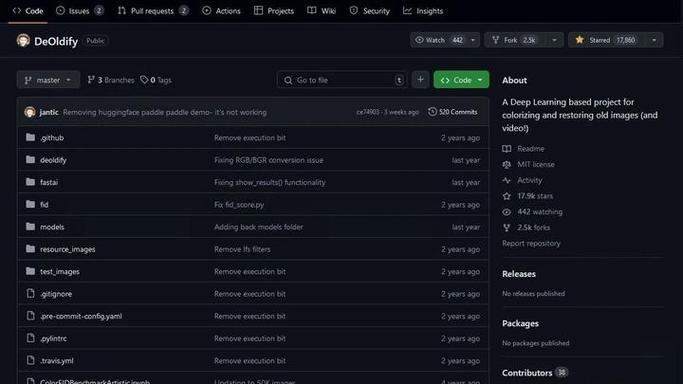The image size is (683, 384).
Task: Open commit 'Fix fid_score.py'
Action: point(239,205)
